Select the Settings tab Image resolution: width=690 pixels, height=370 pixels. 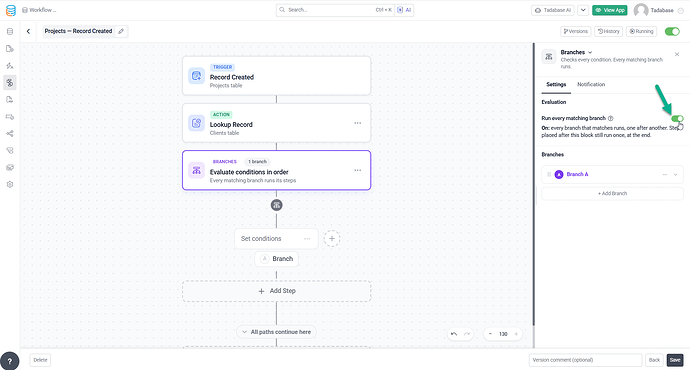[556, 84]
